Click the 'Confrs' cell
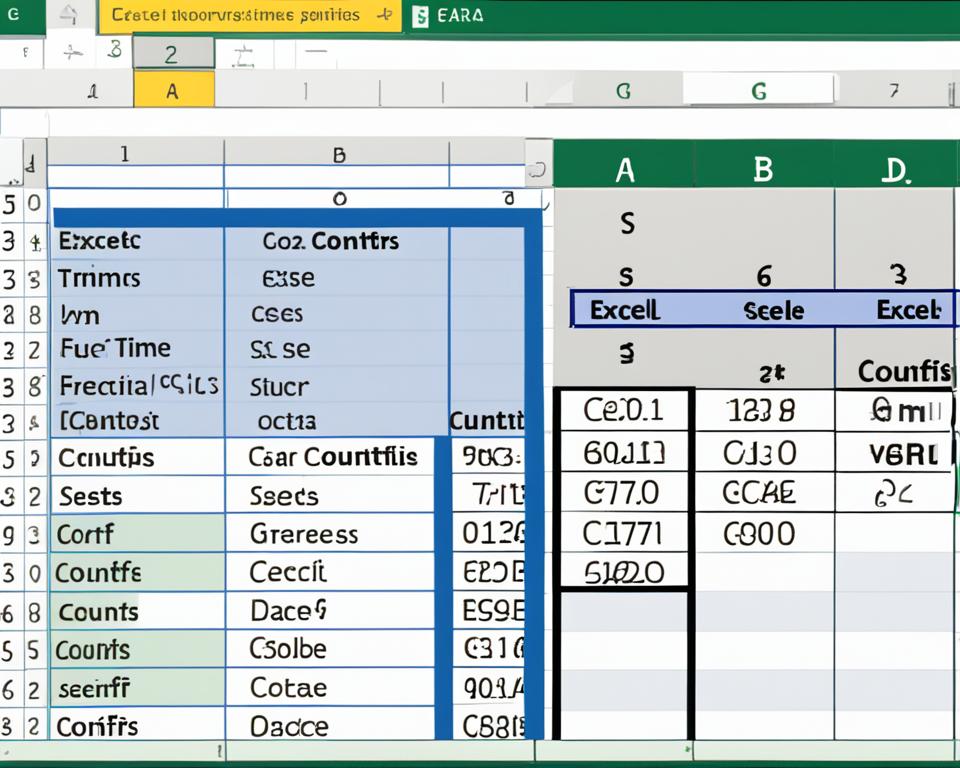Viewport: 960px width, 768px height. tap(137, 725)
